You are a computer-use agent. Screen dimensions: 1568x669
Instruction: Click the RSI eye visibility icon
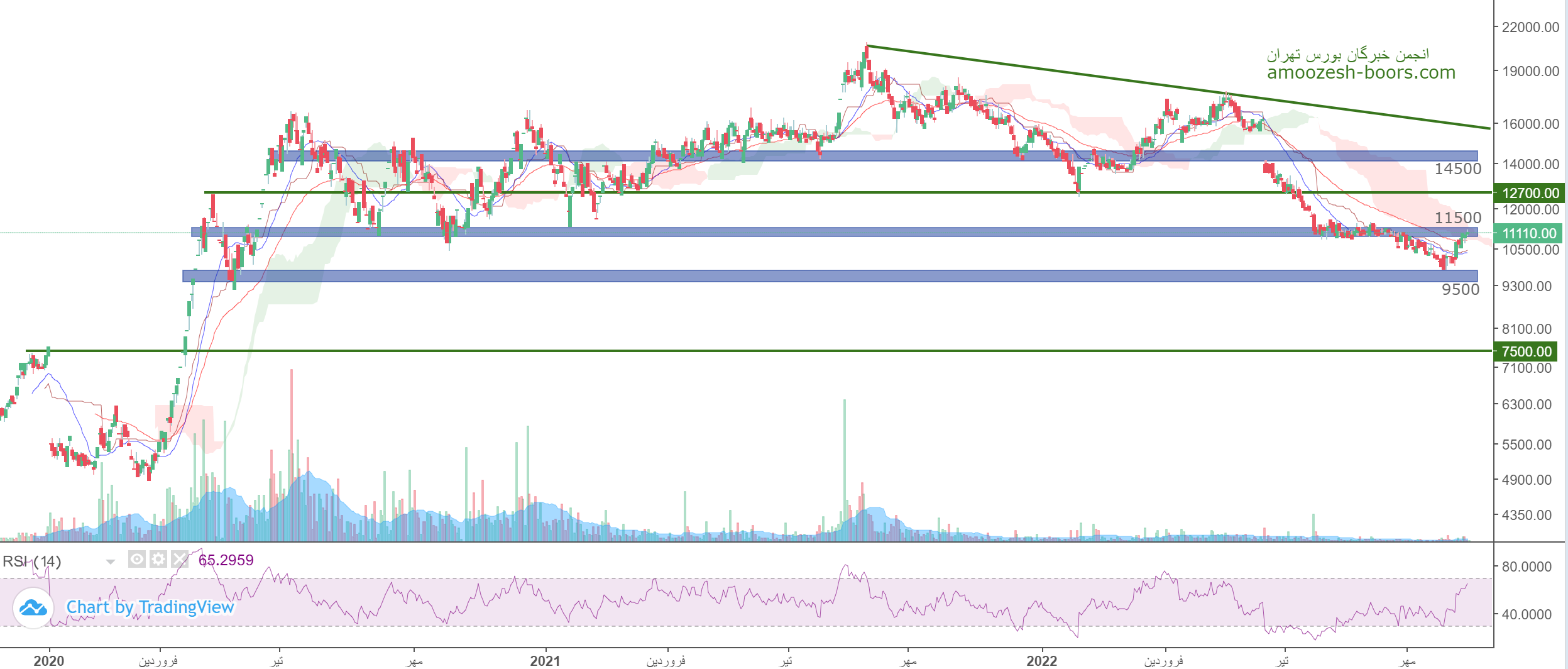click(136, 559)
